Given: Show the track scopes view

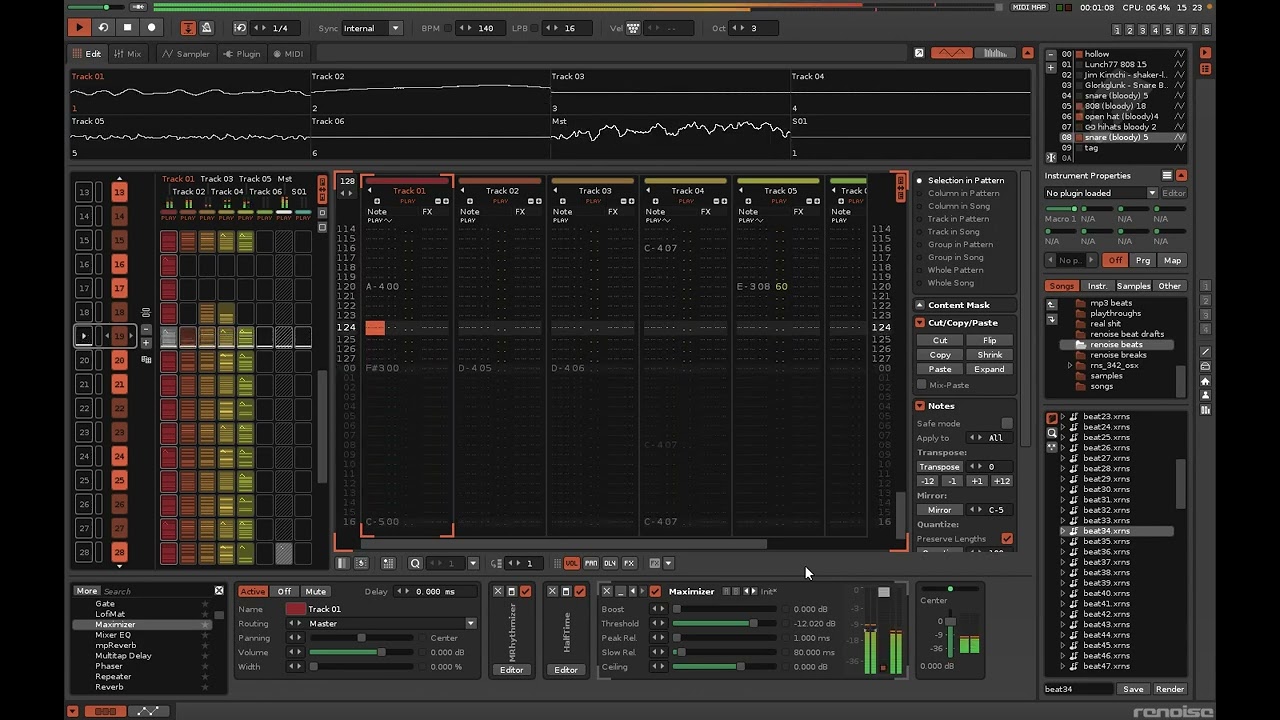Looking at the screenshot, I should (x=951, y=53).
